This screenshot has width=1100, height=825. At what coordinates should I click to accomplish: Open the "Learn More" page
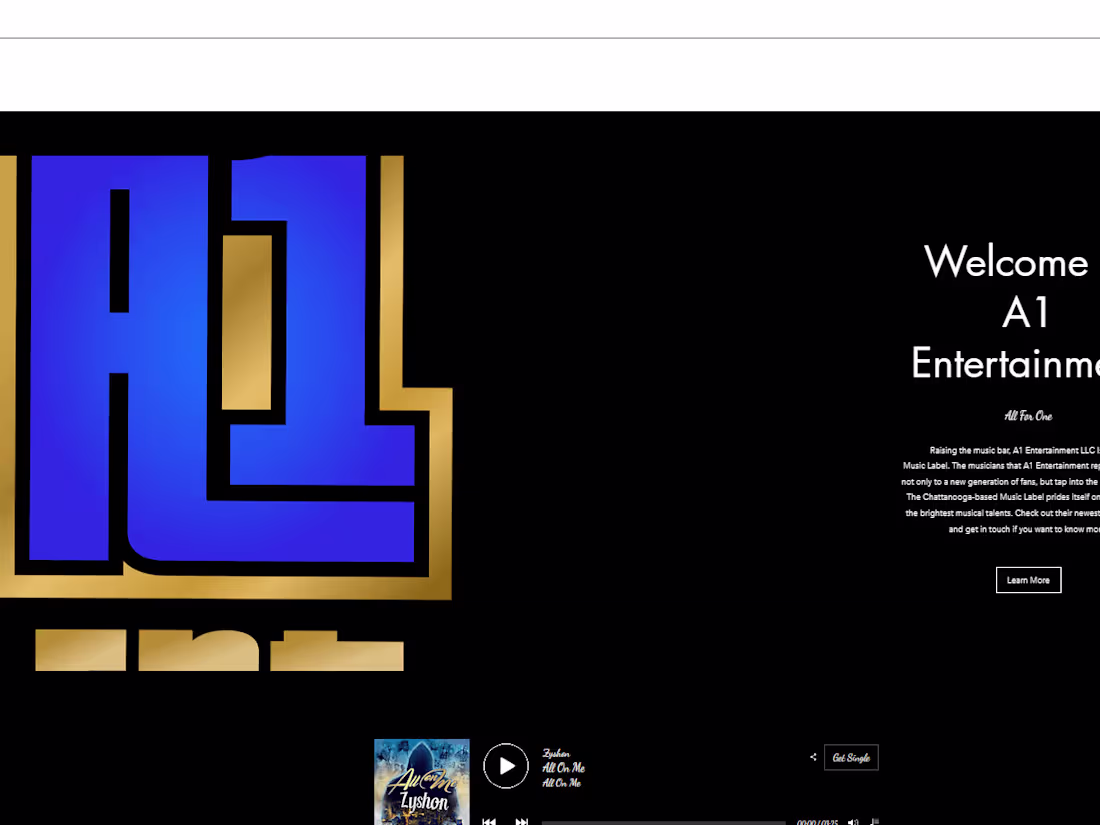1028,580
